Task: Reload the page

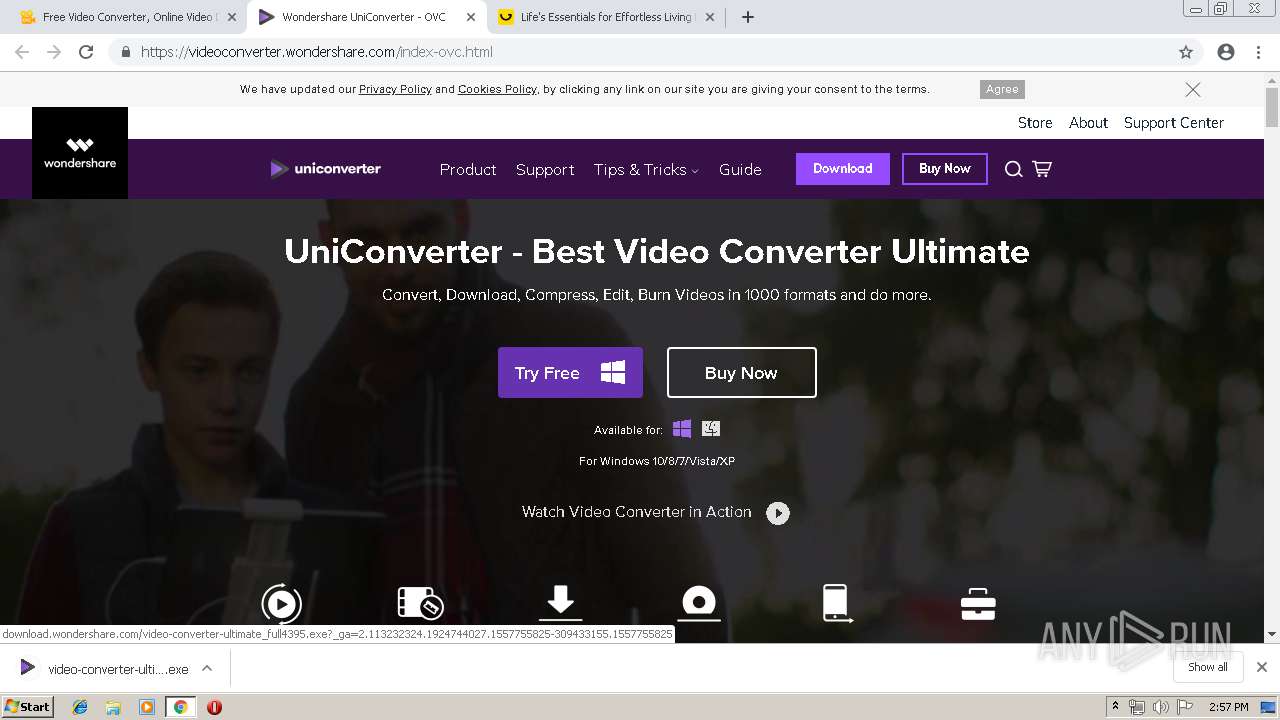Action: pos(86,52)
